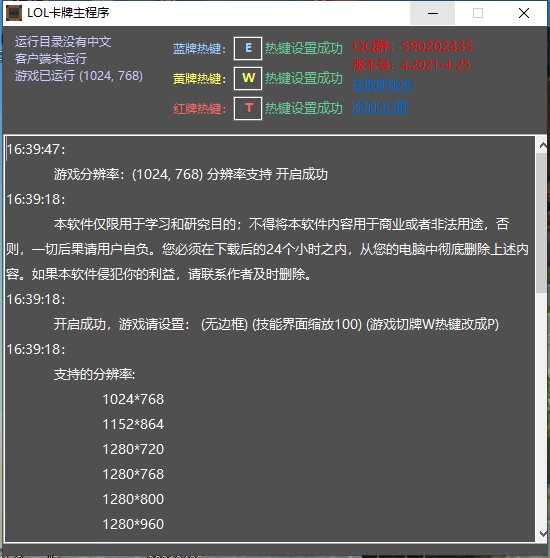Click the 热键设置成功 text beside E
Screen dimensions: 550x558
click(303, 48)
